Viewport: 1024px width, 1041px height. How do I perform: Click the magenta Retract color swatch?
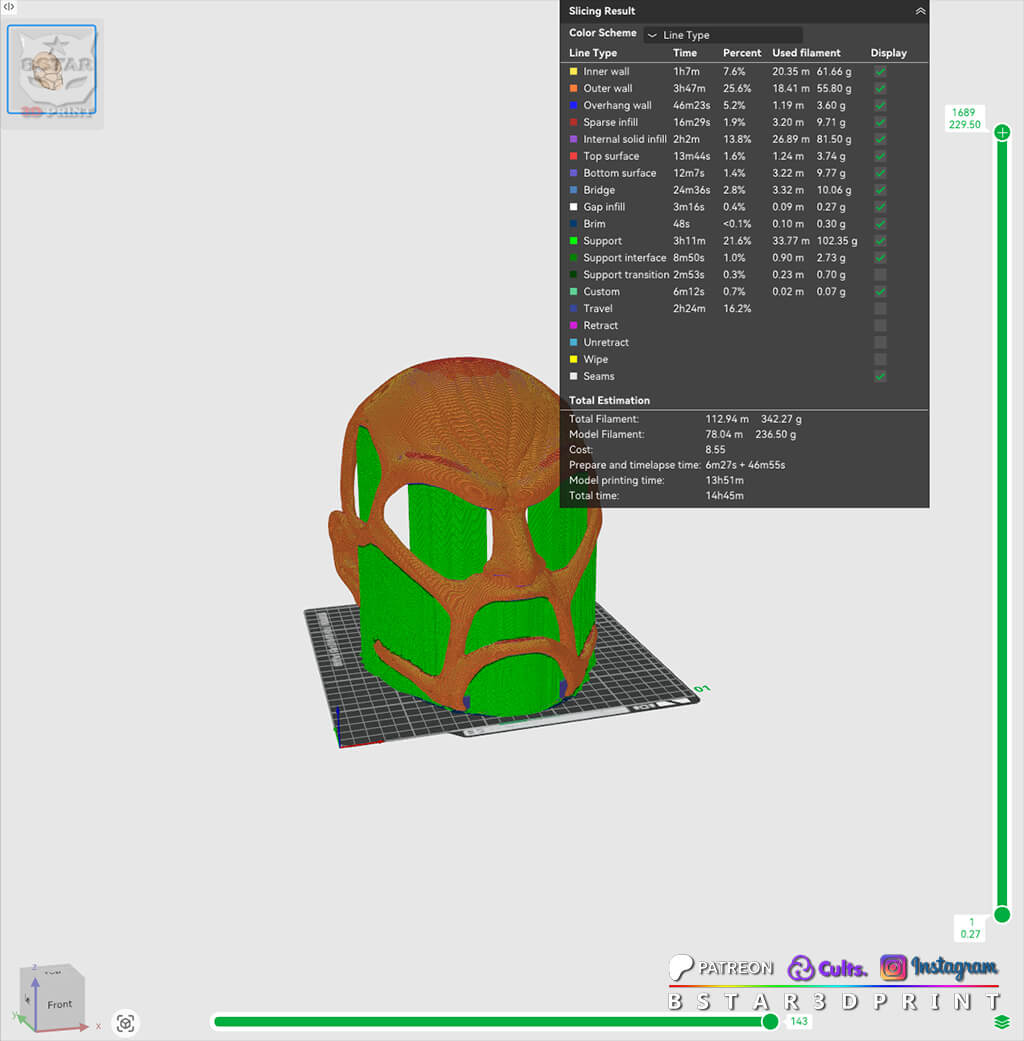point(574,325)
